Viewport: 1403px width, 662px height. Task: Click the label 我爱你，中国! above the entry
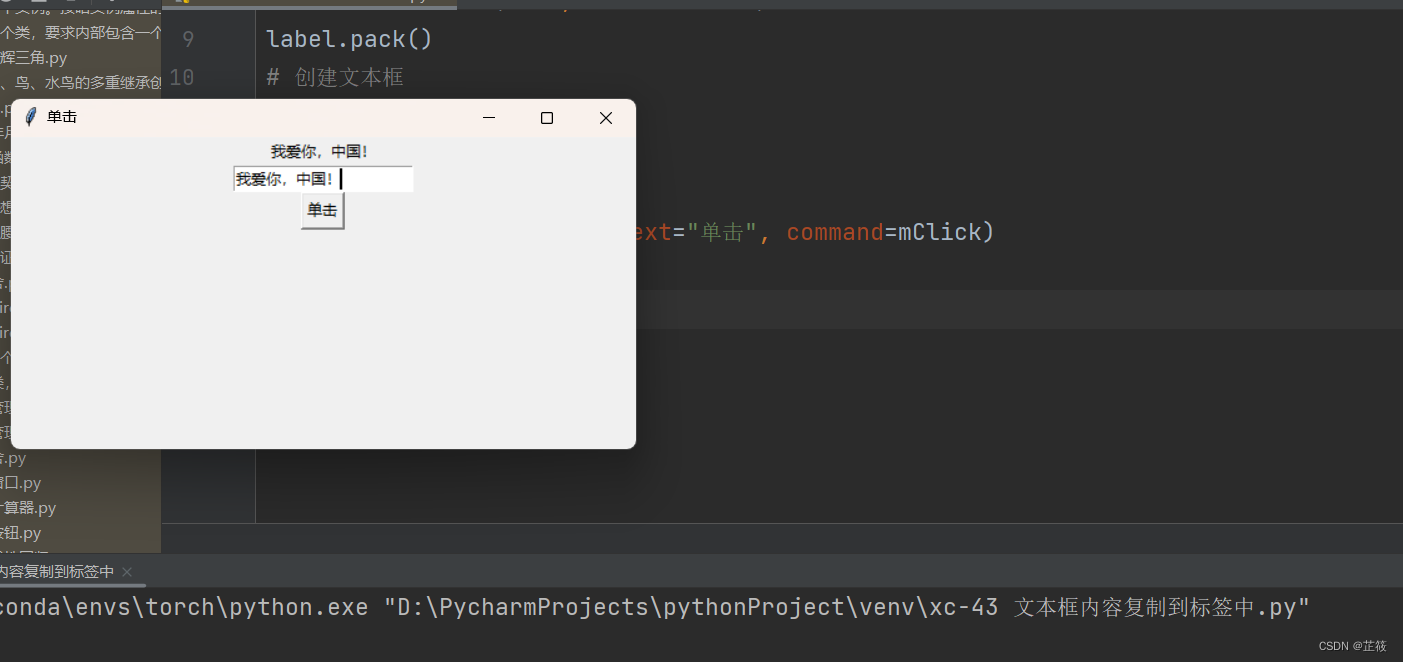pyautogui.click(x=320, y=152)
